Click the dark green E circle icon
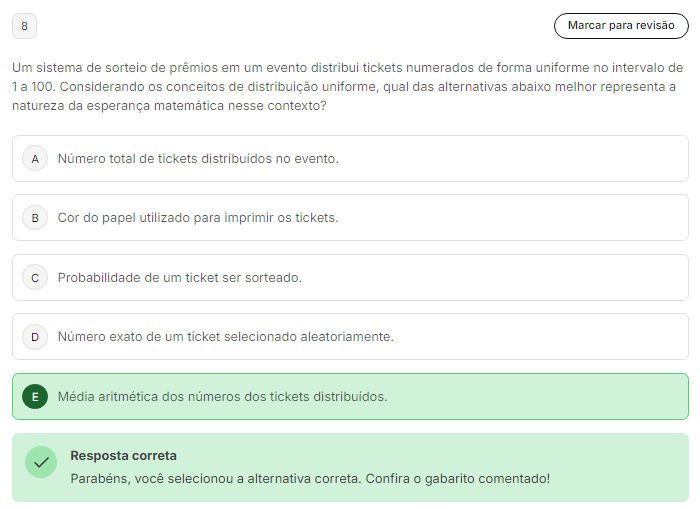This screenshot has height=509, width=700. coord(35,397)
